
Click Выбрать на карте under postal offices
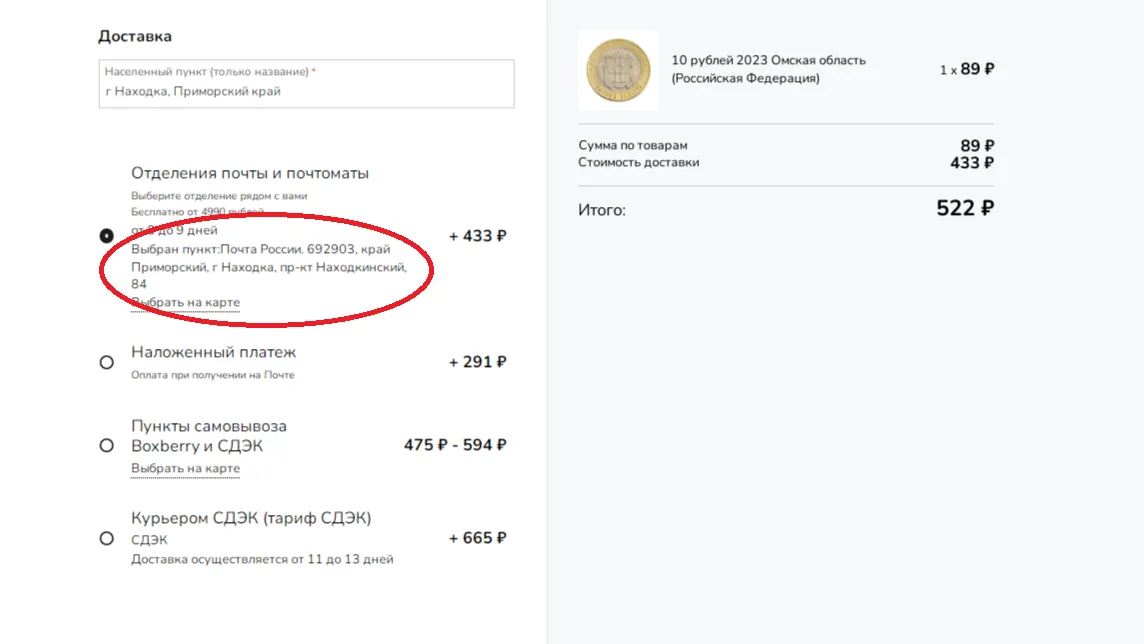(x=185, y=302)
